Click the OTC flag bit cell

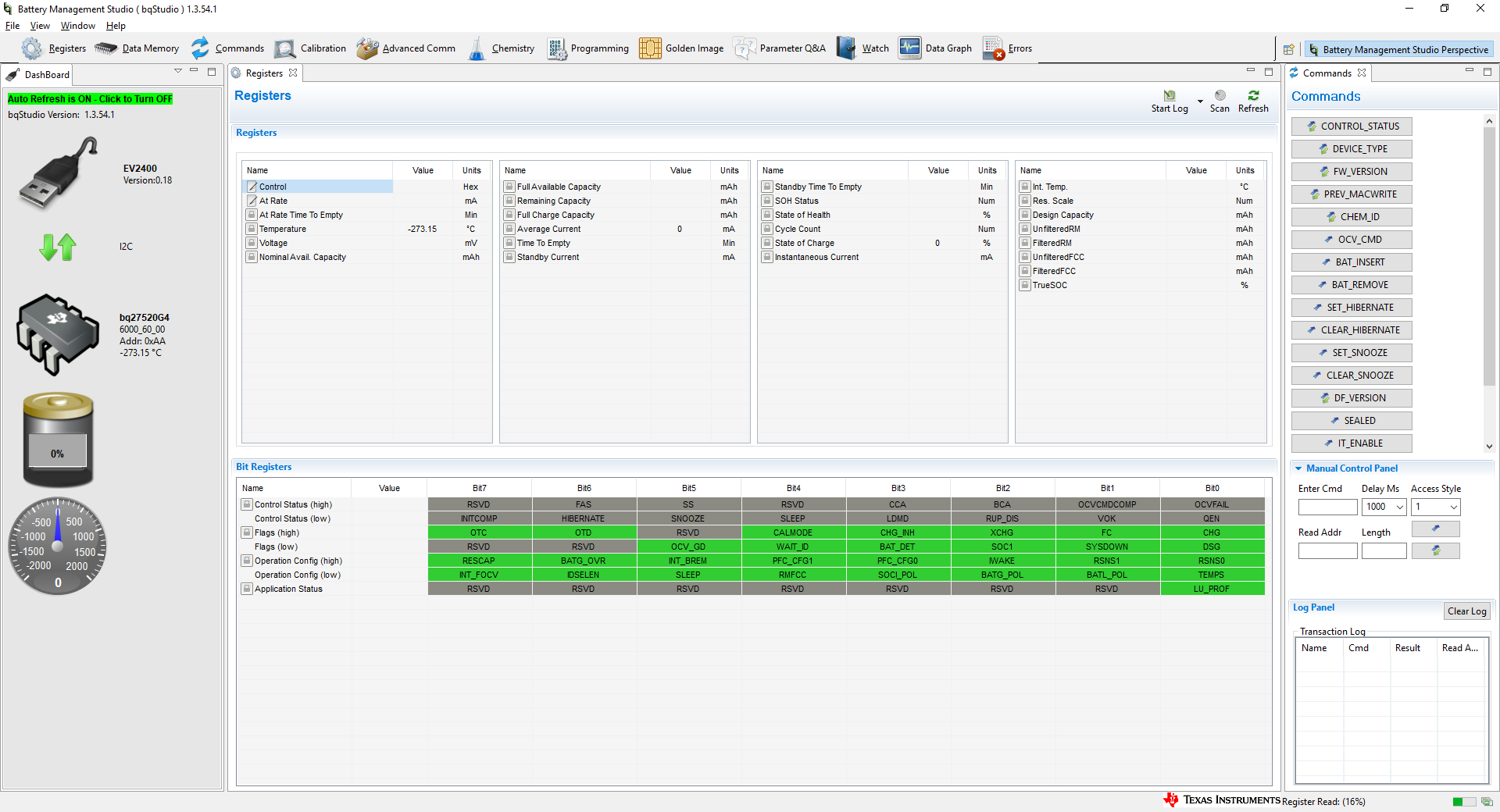[x=479, y=532]
